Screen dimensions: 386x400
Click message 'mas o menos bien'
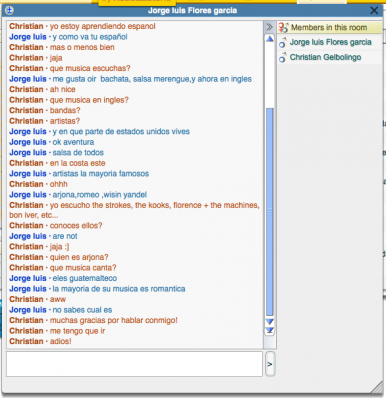82,47
